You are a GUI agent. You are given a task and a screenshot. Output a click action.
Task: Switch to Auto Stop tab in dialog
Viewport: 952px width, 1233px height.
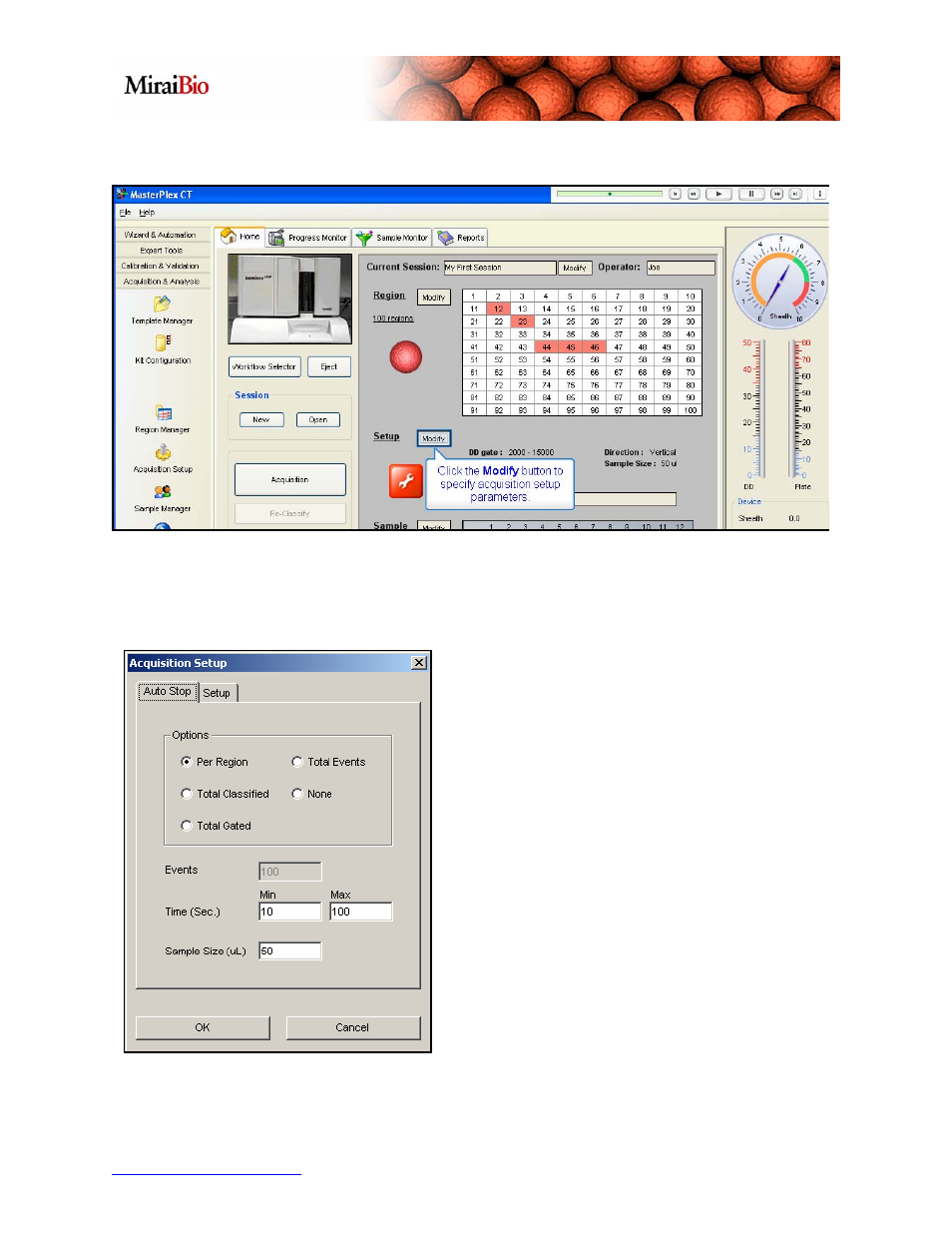[x=168, y=691]
